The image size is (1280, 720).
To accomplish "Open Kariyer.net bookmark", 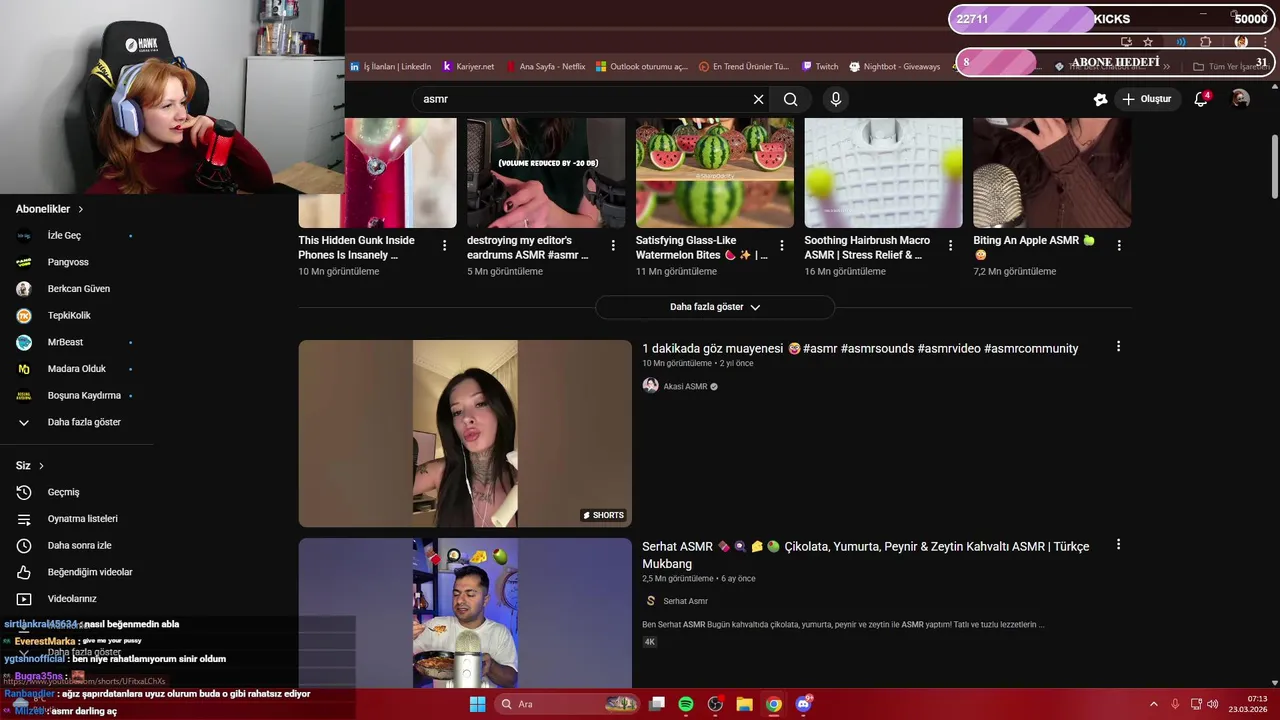I will click(x=468, y=67).
